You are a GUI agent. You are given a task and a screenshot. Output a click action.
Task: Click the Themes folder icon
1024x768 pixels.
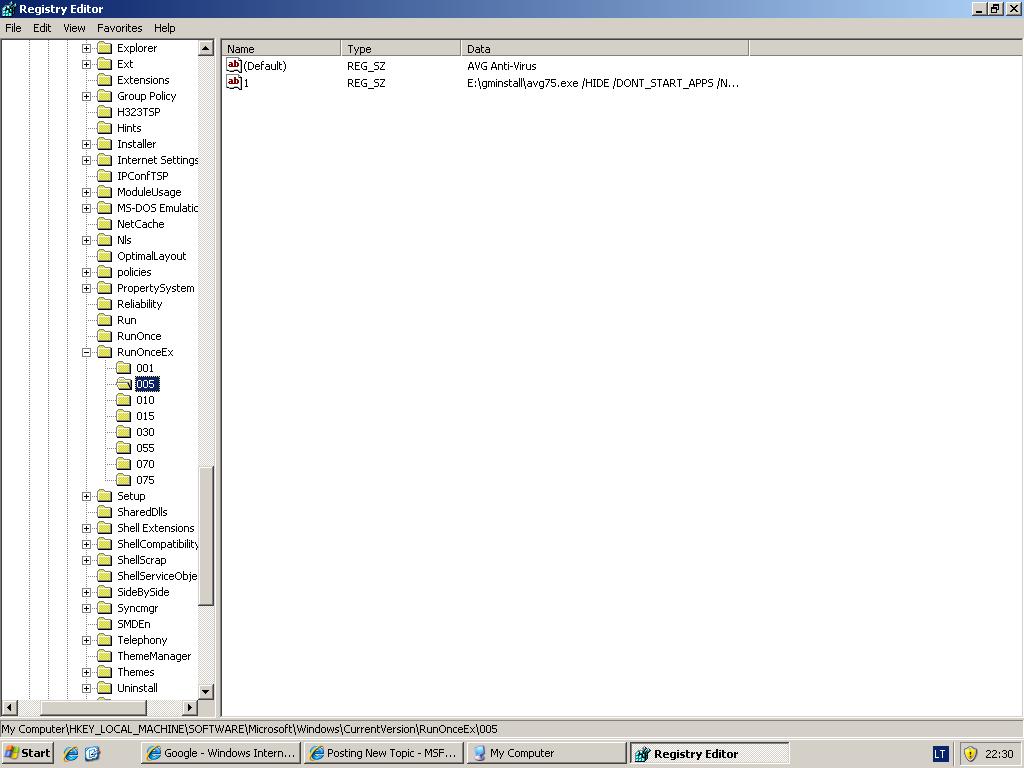point(104,672)
